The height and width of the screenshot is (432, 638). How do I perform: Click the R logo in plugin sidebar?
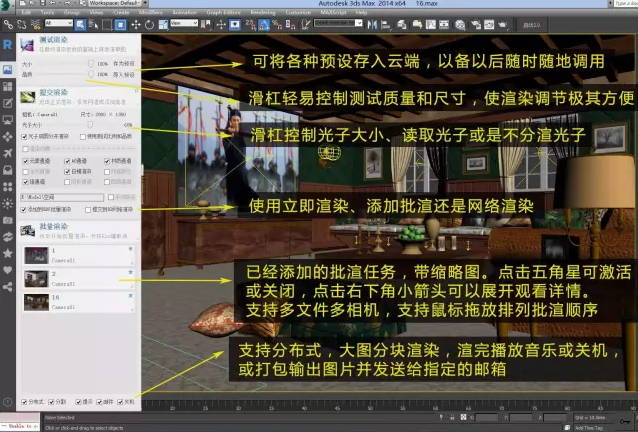[7, 44]
